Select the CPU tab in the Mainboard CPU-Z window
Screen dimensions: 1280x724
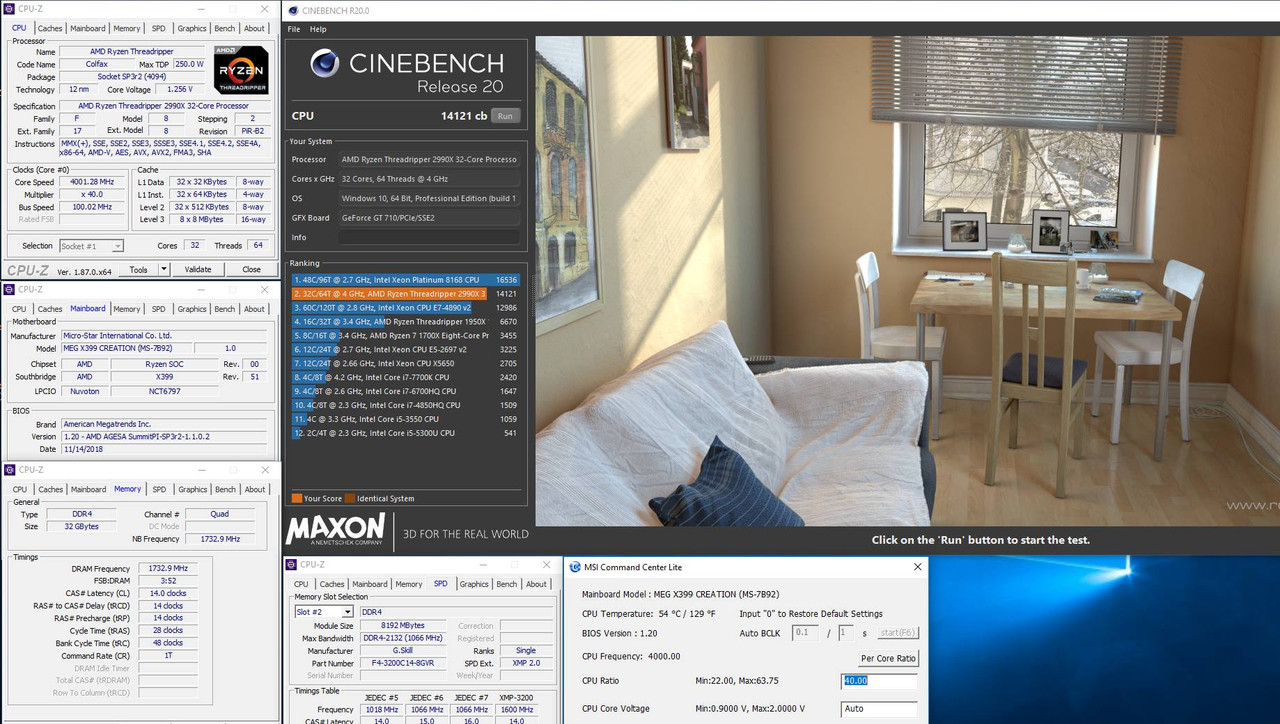[19, 309]
